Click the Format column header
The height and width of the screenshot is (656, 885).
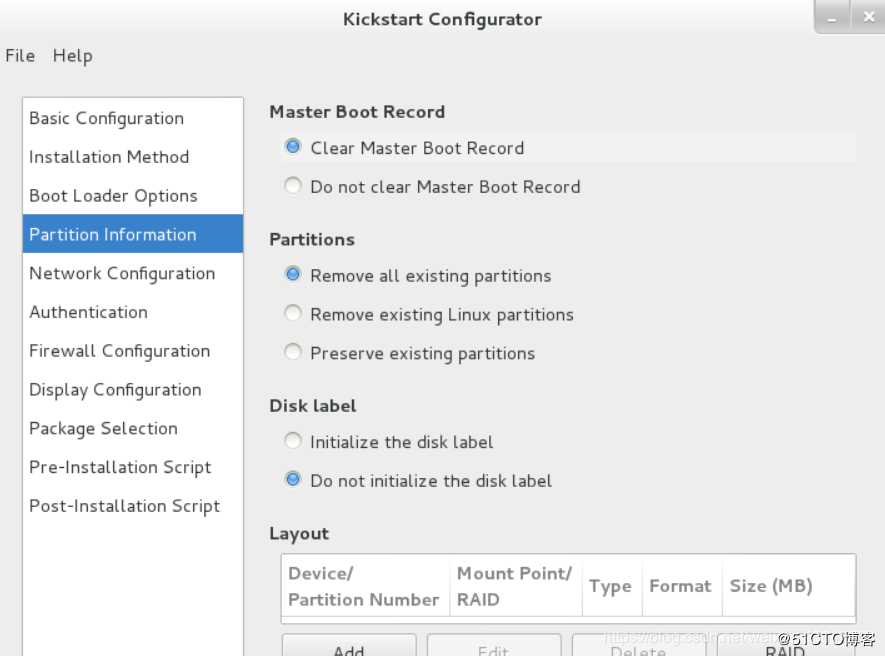pyautogui.click(x=682, y=585)
